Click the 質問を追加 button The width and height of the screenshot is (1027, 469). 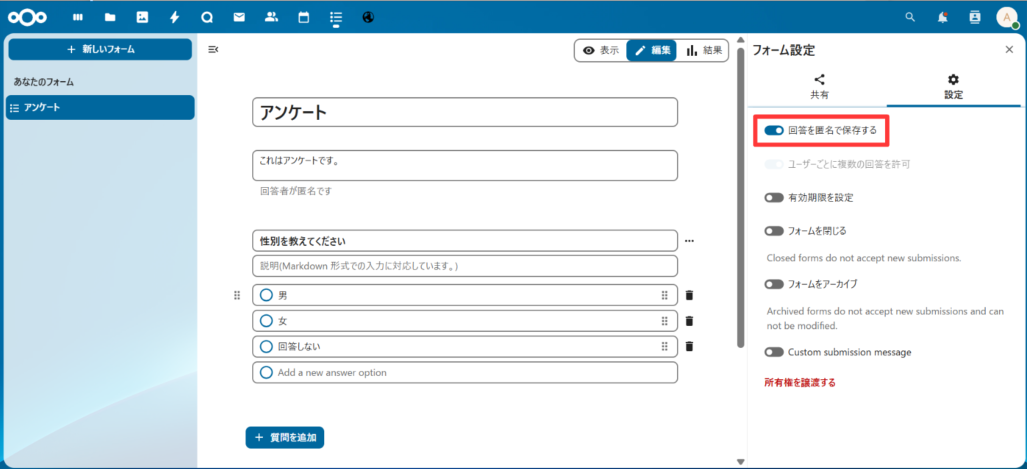pyautogui.click(x=285, y=437)
